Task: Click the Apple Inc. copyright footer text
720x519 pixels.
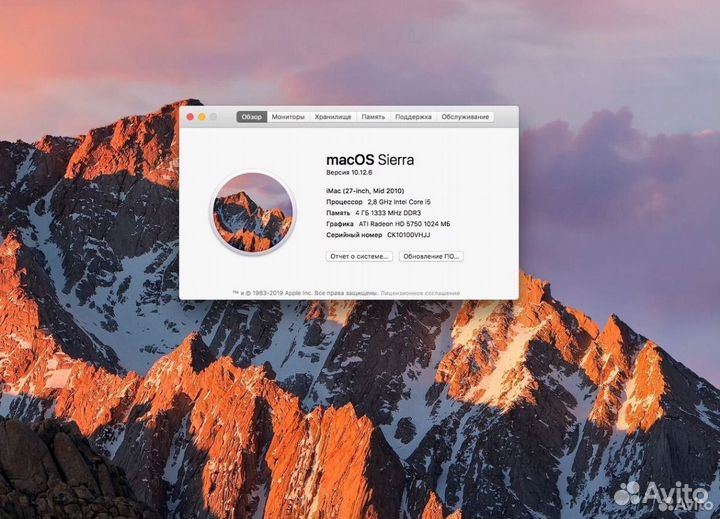Action: (305, 293)
